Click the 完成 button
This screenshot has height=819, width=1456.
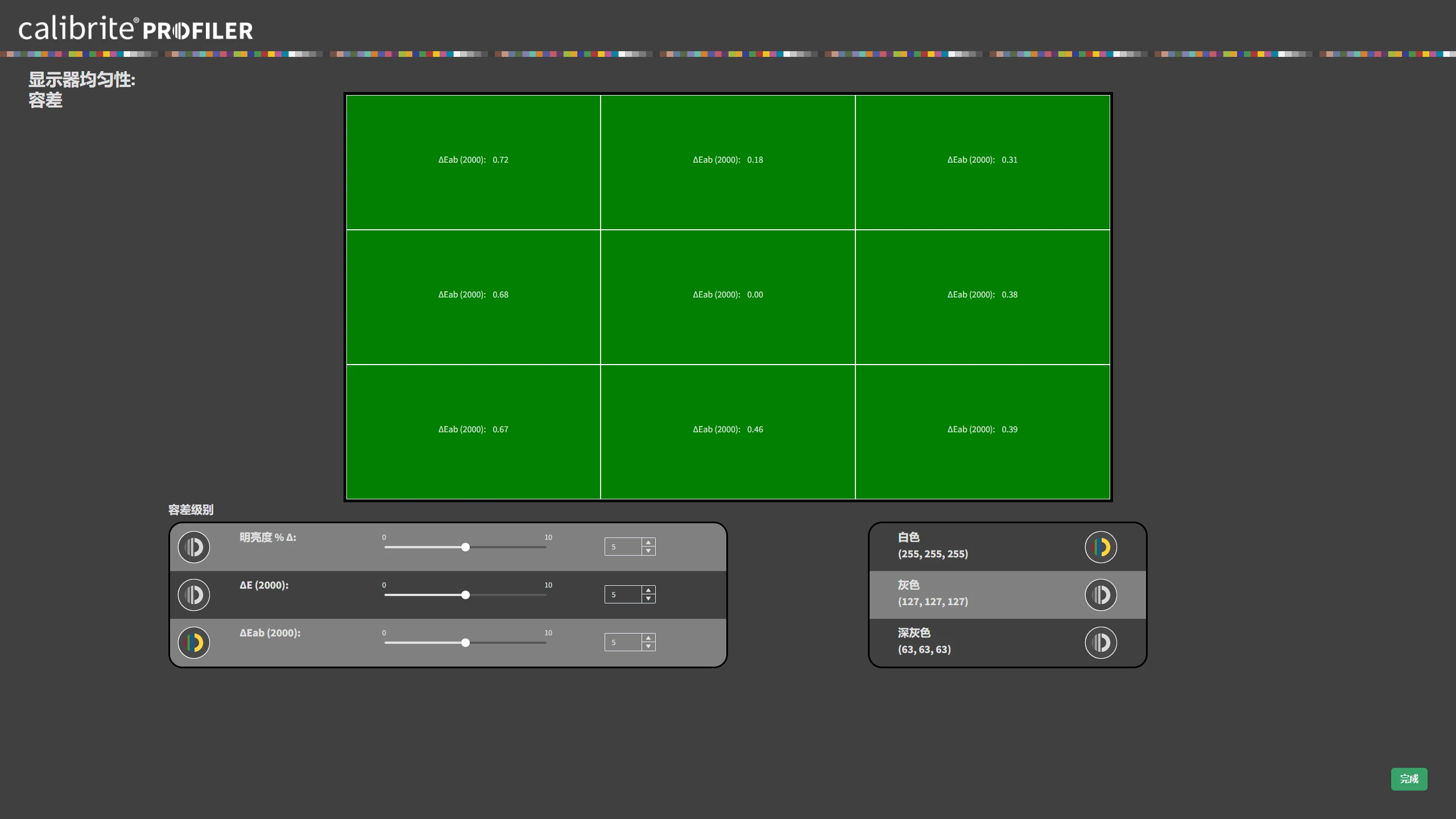[x=1409, y=779]
